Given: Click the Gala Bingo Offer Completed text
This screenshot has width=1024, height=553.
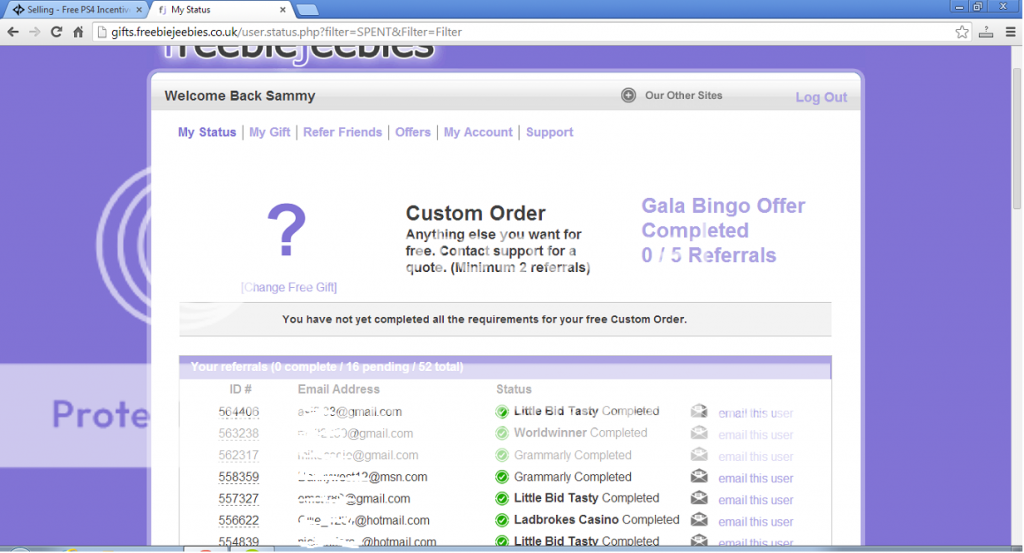Looking at the screenshot, I should [x=723, y=218].
